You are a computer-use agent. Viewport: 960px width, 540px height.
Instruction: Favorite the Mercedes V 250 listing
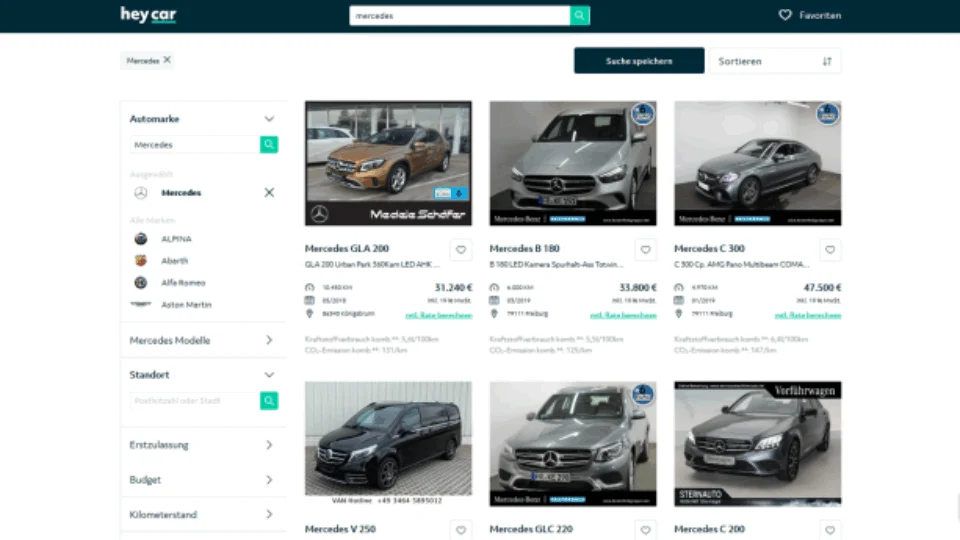pyautogui.click(x=461, y=530)
